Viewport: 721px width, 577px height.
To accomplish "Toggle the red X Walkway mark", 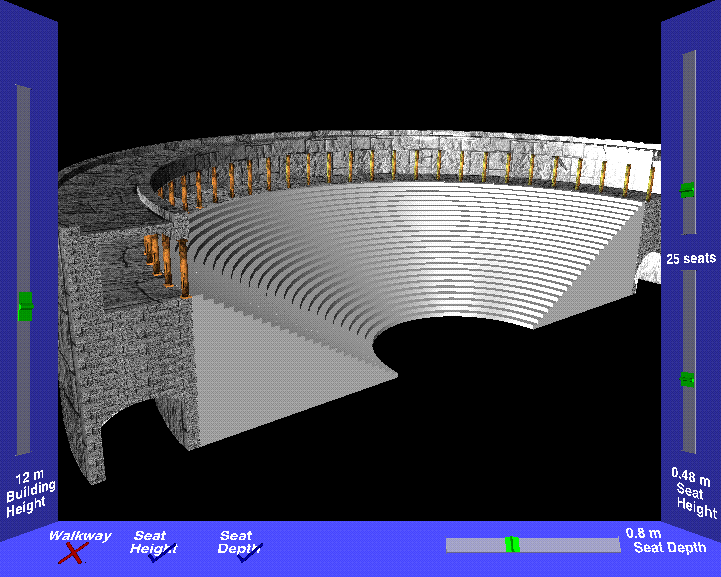I will [x=73, y=553].
